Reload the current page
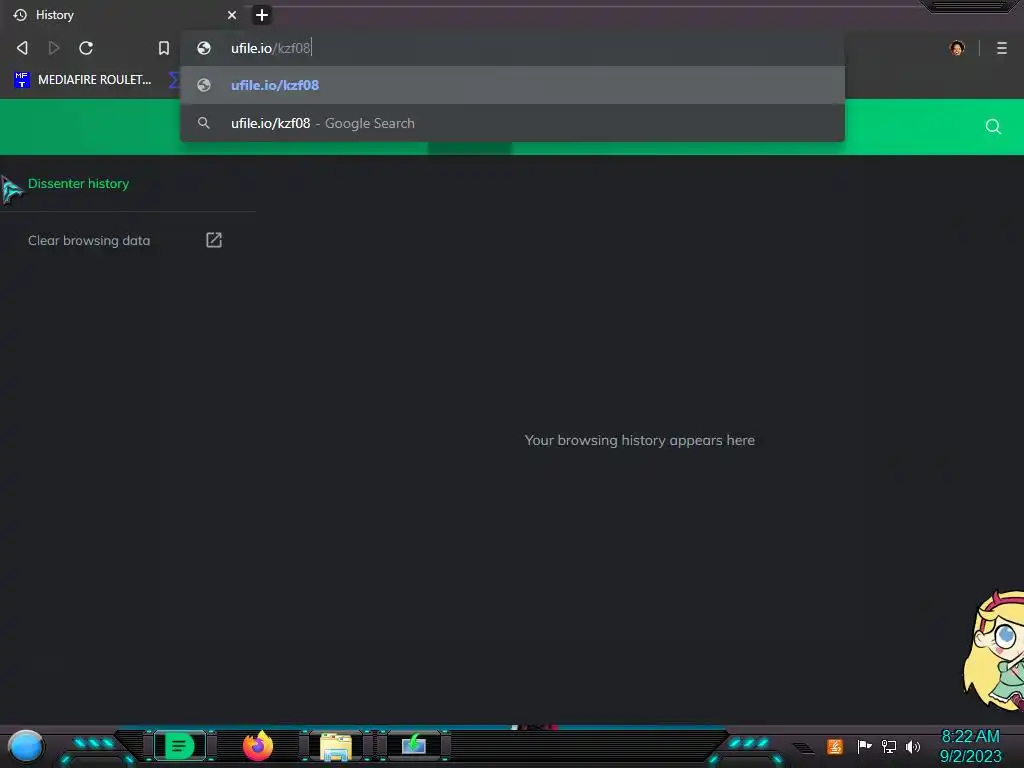The height and width of the screenshot is (768, 1024). tap(86, 48)
